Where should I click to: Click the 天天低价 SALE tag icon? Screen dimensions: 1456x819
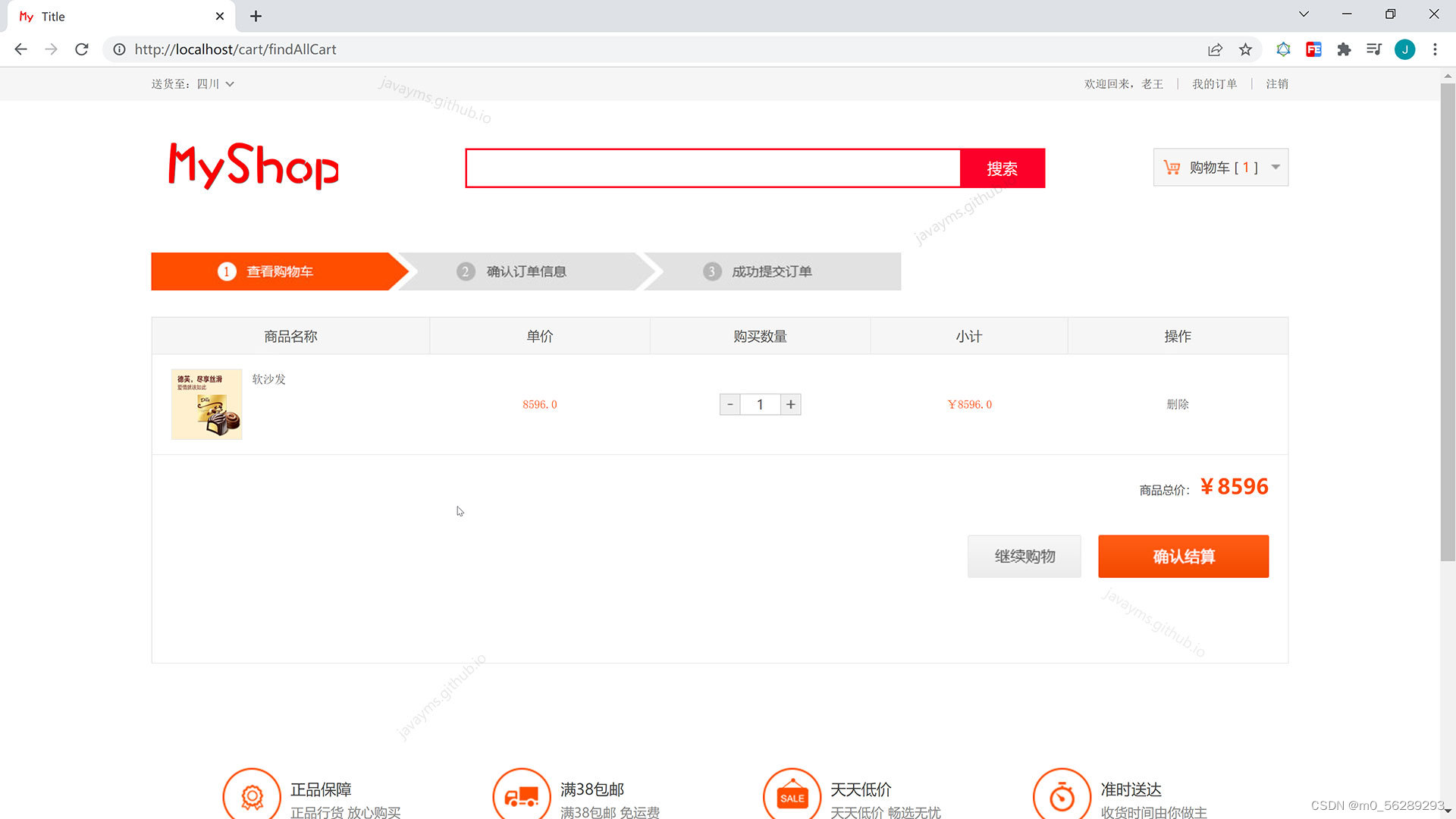point(792,794)
